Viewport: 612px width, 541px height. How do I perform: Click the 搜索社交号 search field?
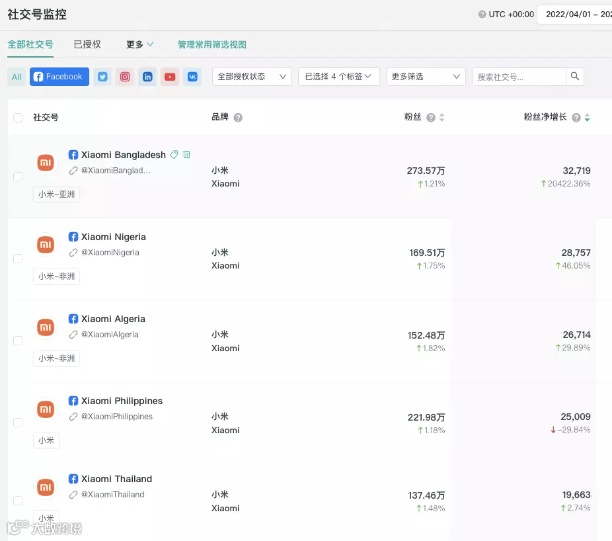coord(519,77)
